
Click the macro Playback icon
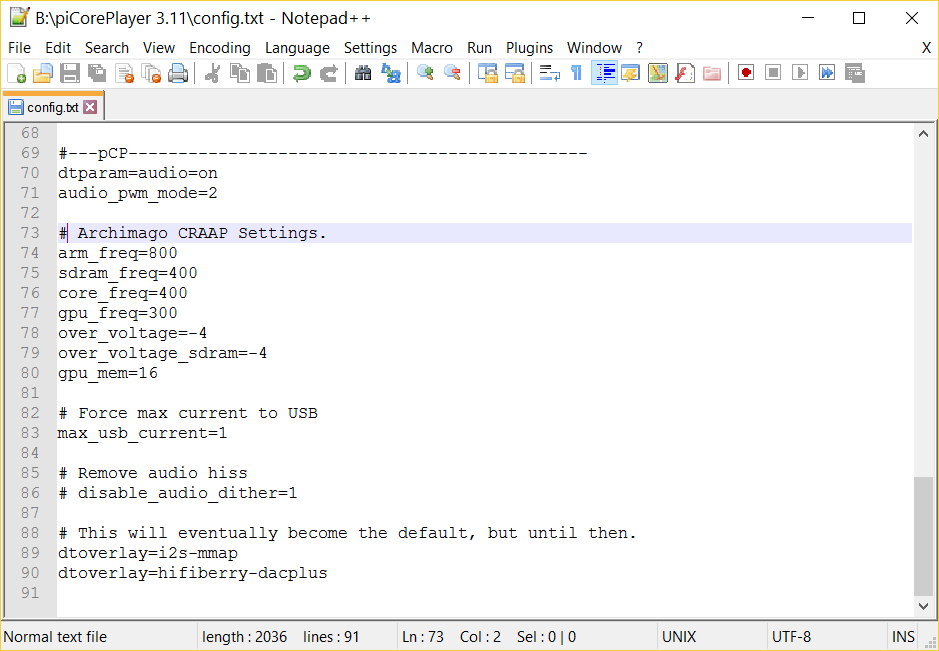(800, 73)
